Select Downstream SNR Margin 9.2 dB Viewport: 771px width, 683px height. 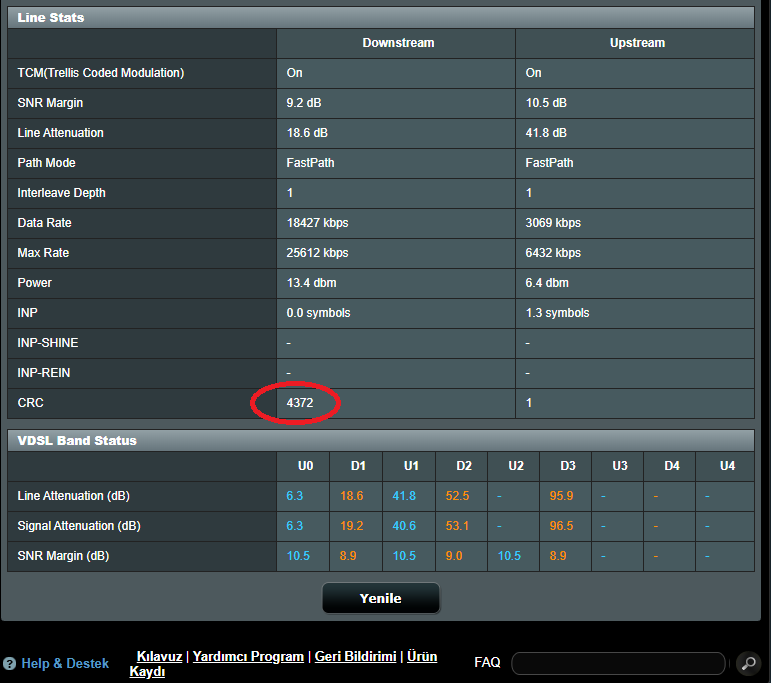coord(304,103)
